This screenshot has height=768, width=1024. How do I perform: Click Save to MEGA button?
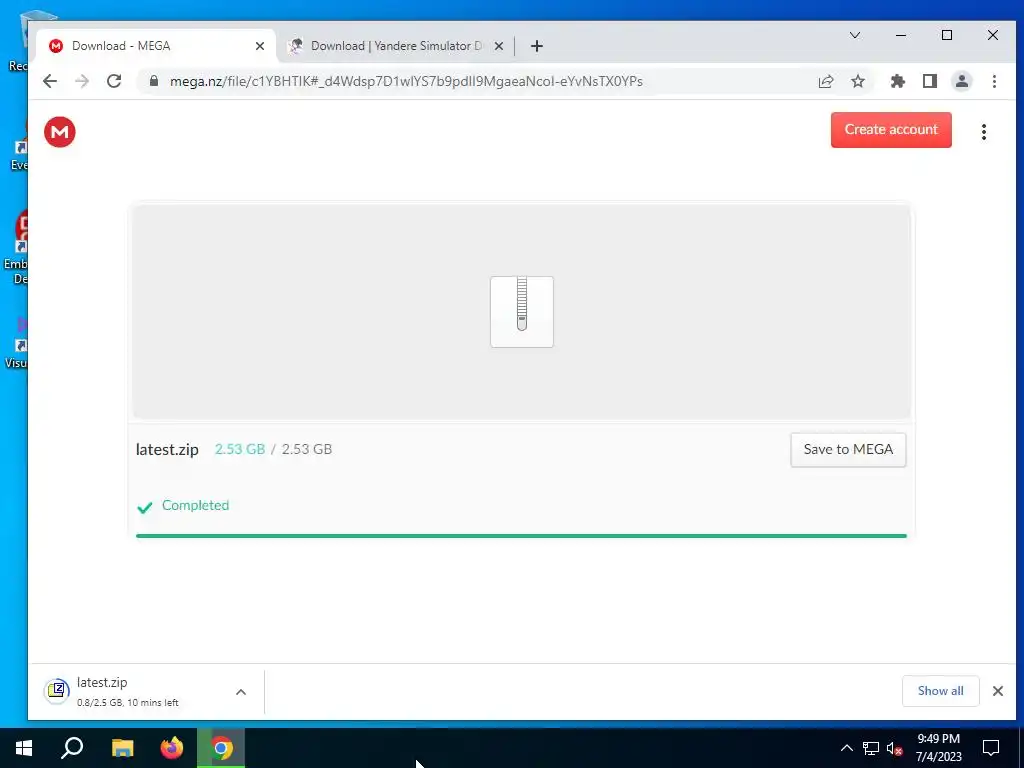coord(848,449)
